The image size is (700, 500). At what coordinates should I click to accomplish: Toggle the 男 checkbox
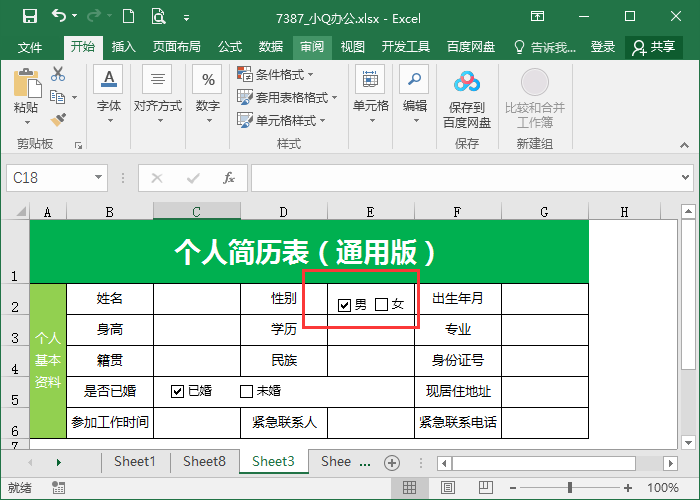[344, 305]
